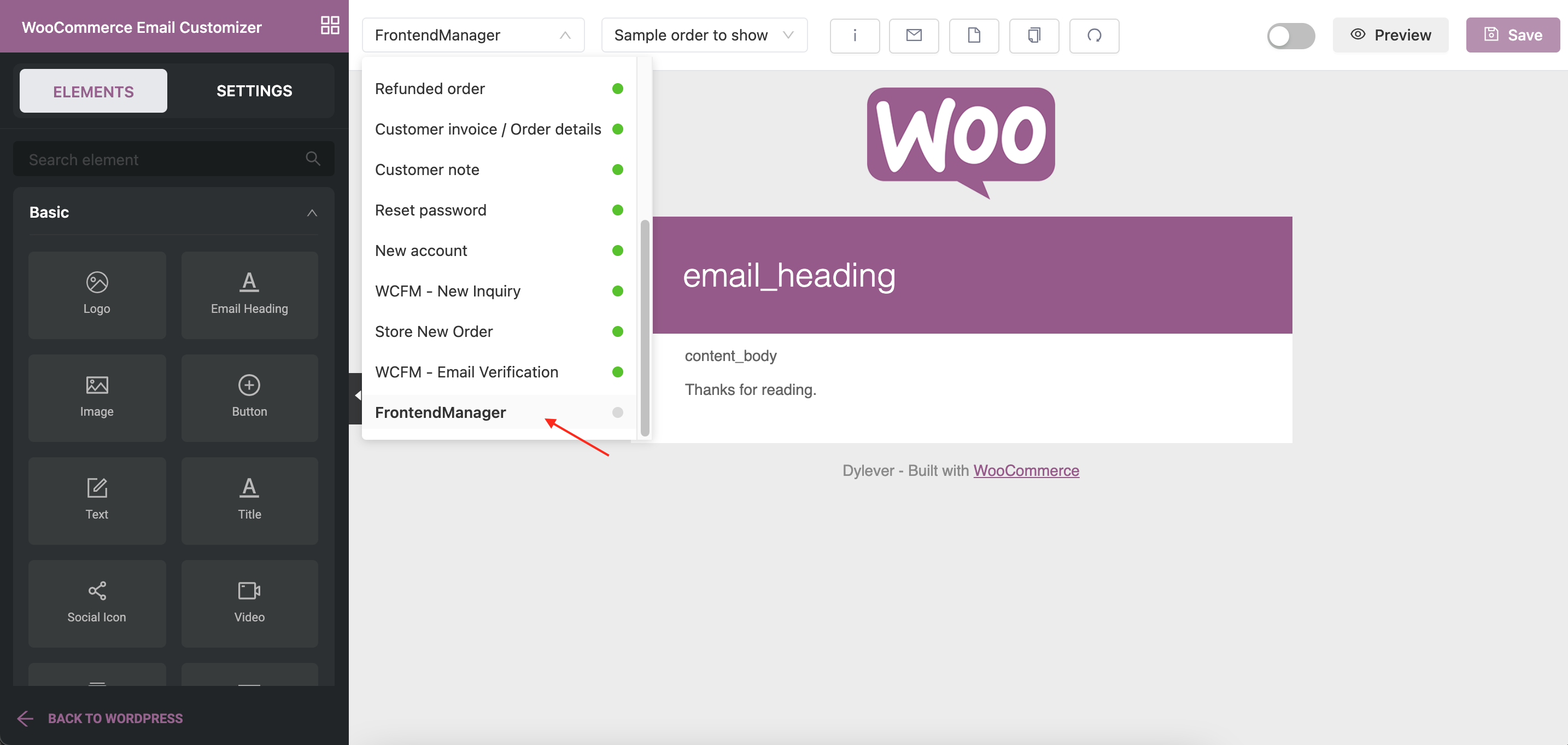
Task: Click the green status dot for Store New Order
Action: (617, 331)
